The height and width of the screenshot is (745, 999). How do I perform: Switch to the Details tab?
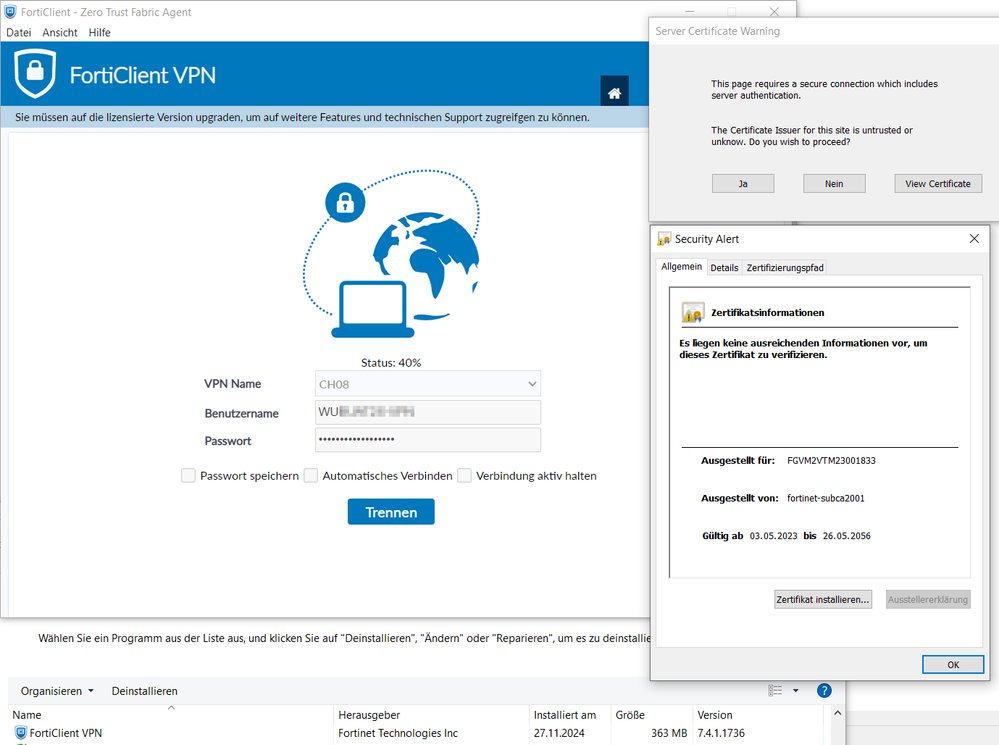click(x=724, y=268)
